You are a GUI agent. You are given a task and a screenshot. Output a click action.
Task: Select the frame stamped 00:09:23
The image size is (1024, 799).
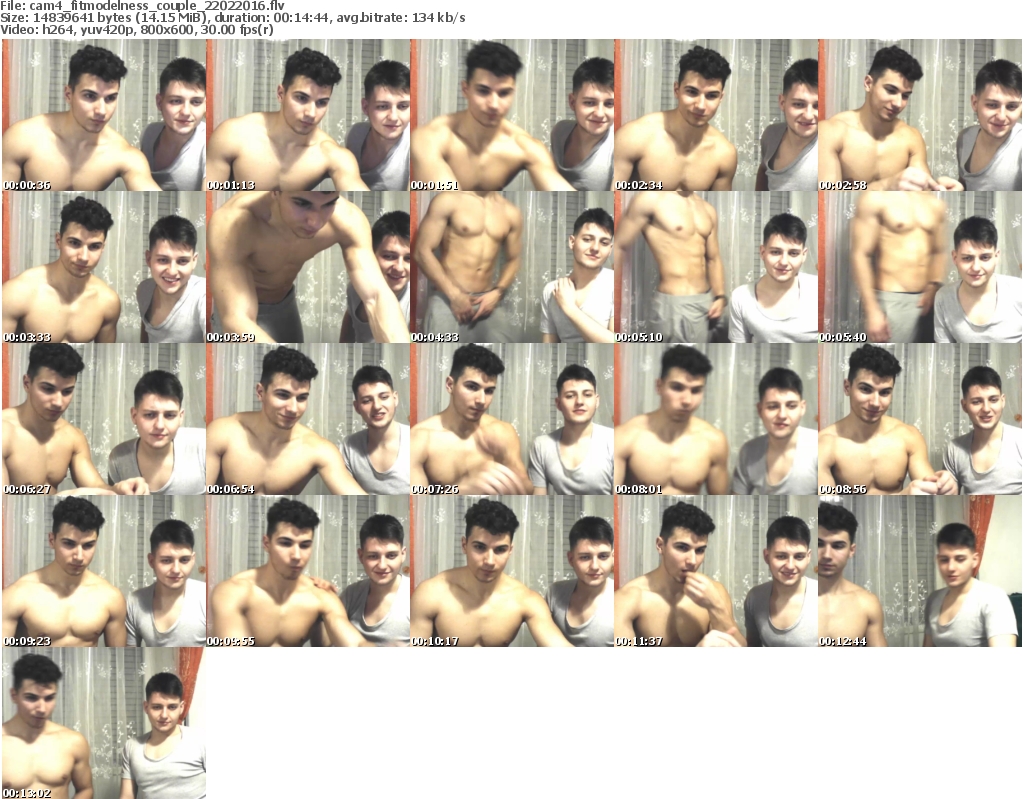pyautogui.click(x=104, y=571)
